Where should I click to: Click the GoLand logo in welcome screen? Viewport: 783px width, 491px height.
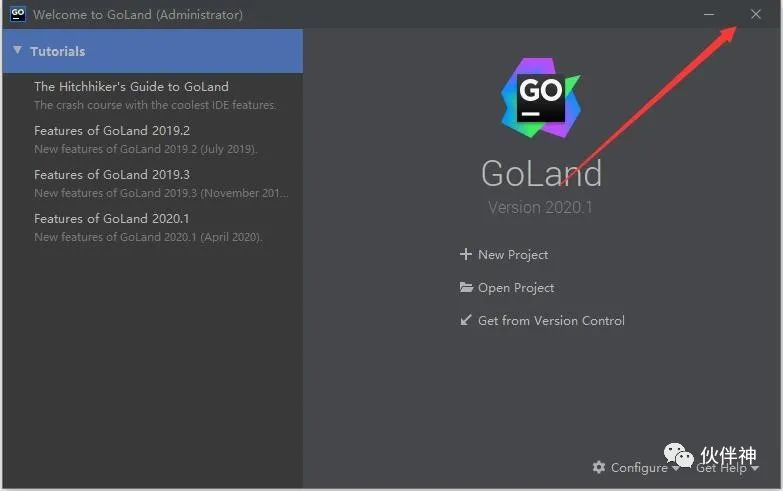click(541, 98)
